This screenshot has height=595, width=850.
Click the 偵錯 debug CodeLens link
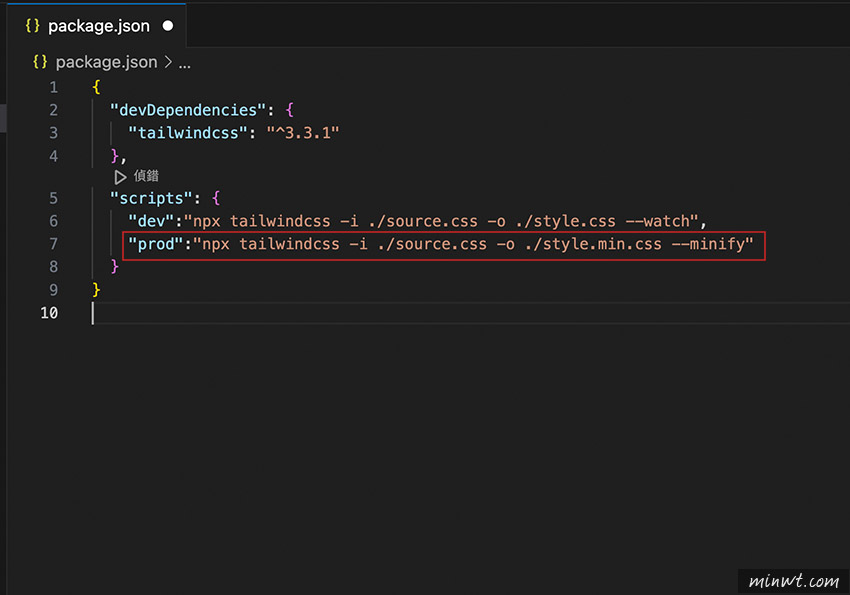tap(146, 176)
